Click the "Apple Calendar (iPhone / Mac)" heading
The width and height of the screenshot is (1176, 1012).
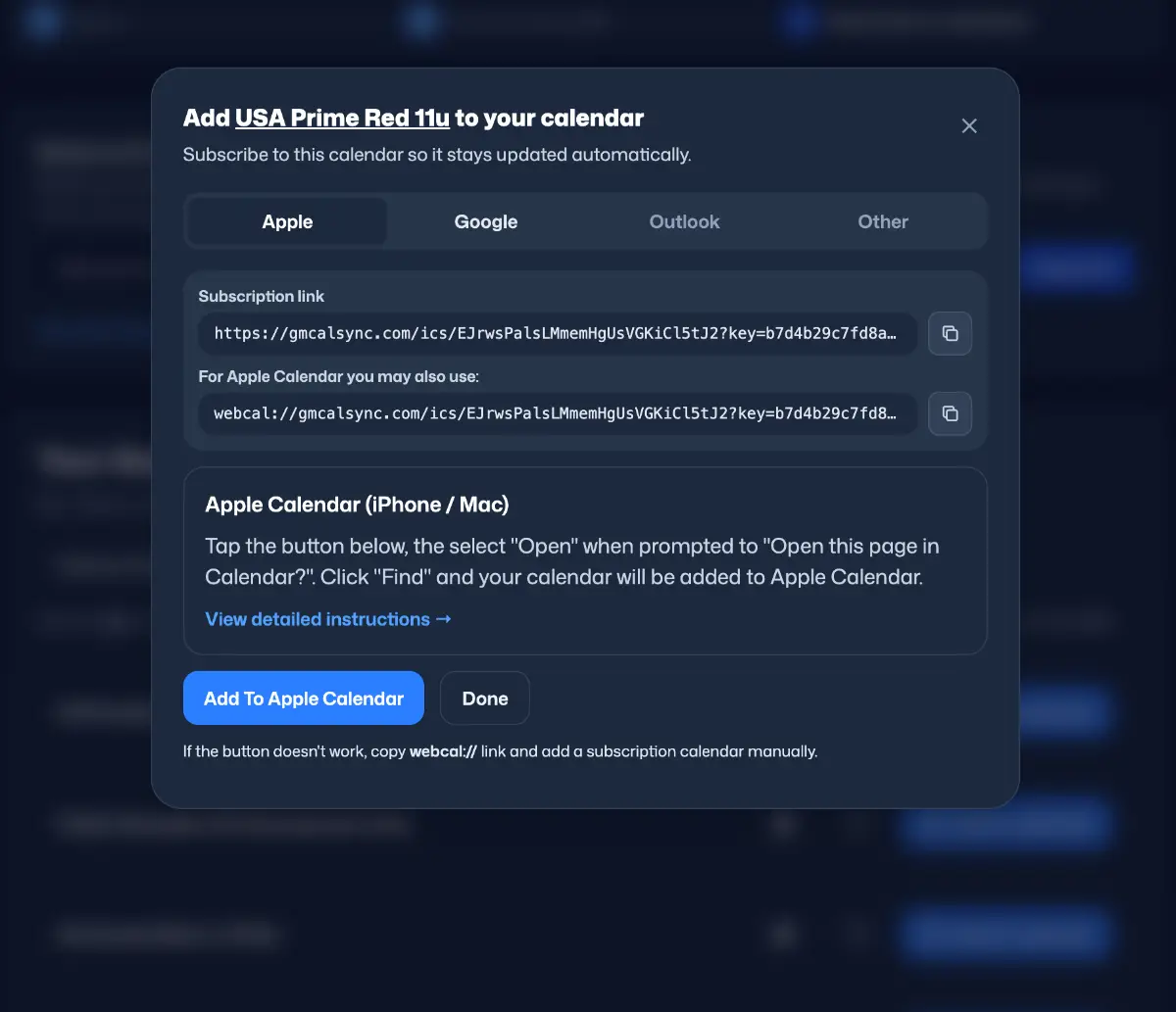[x=357, y=506]
